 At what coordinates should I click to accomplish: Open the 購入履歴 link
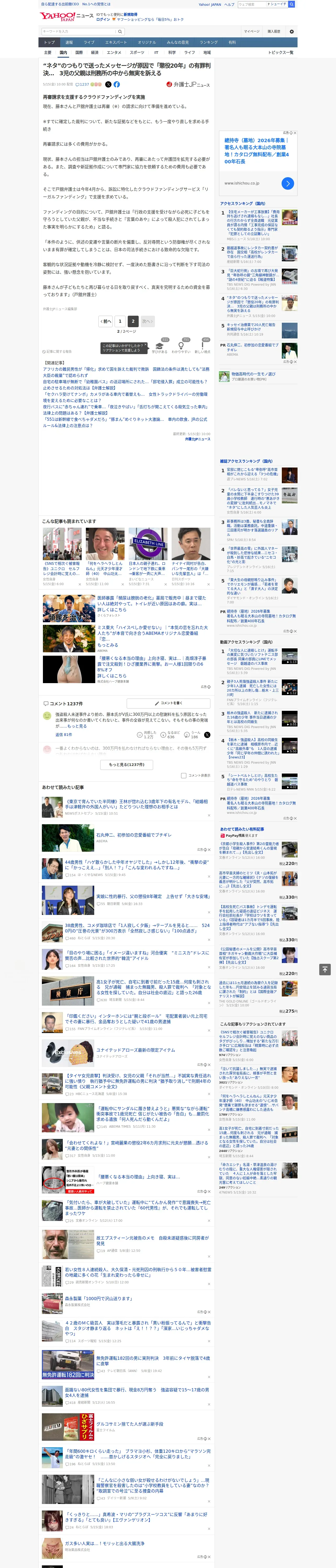click(274, 32)
